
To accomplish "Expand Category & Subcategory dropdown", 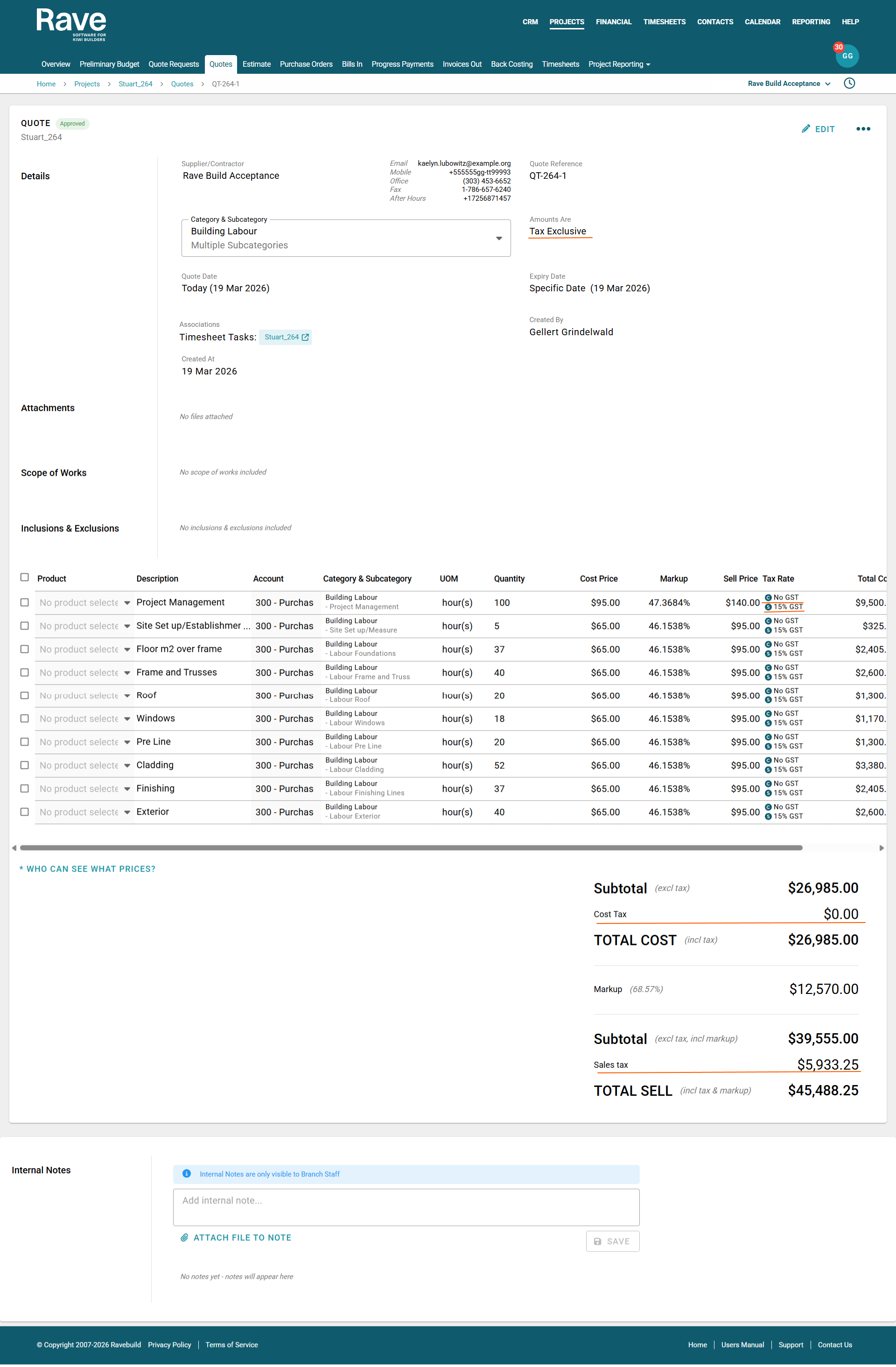I will point(498,238).
